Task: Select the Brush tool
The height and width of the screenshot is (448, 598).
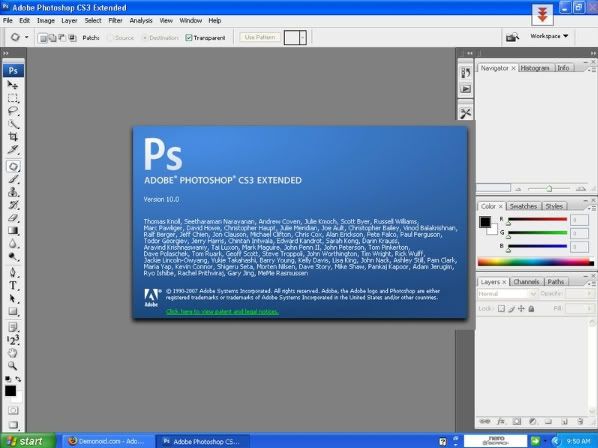Action: click(x=13, y=179)
